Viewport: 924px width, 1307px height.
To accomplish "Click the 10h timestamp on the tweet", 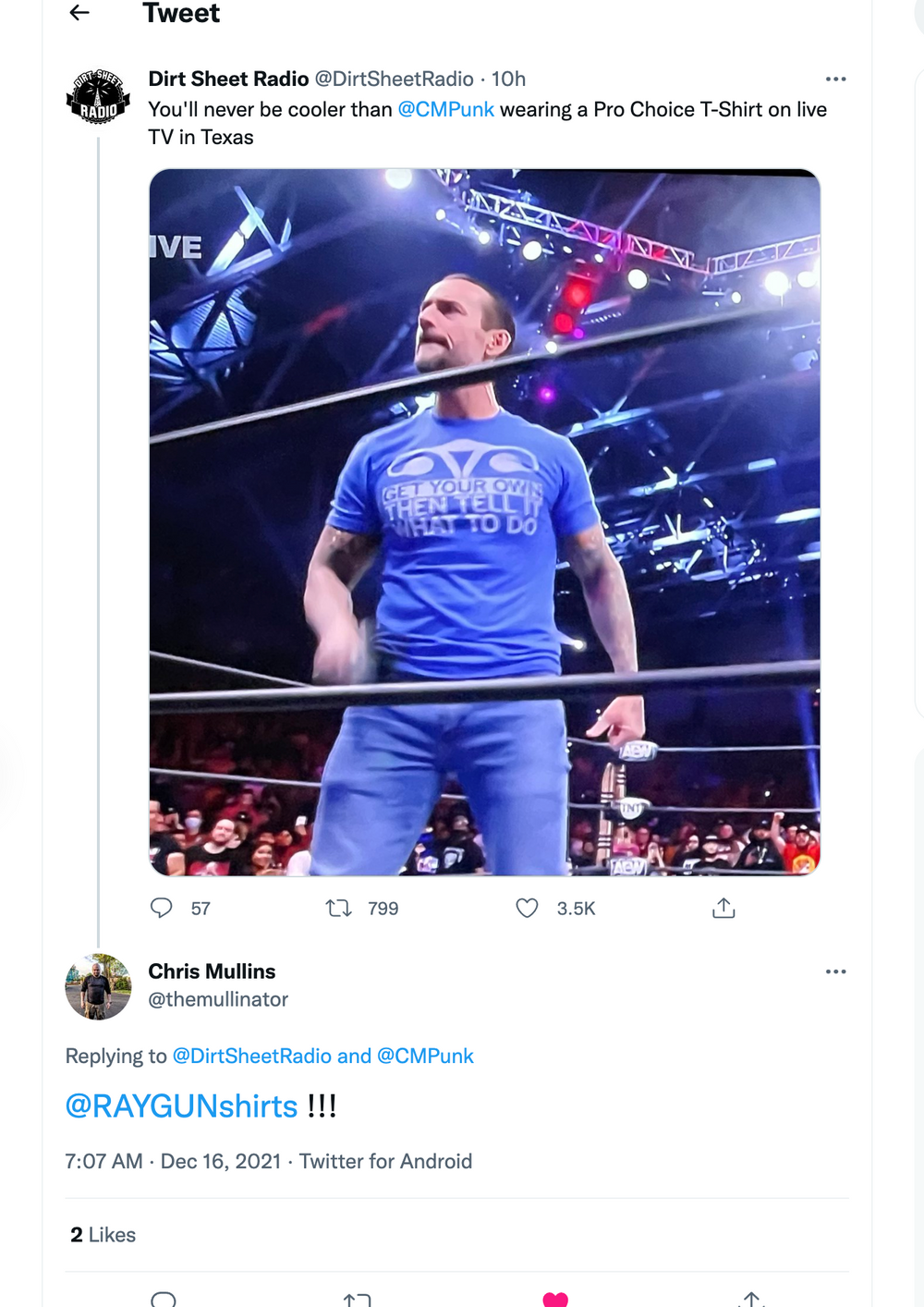I will 508,79.
